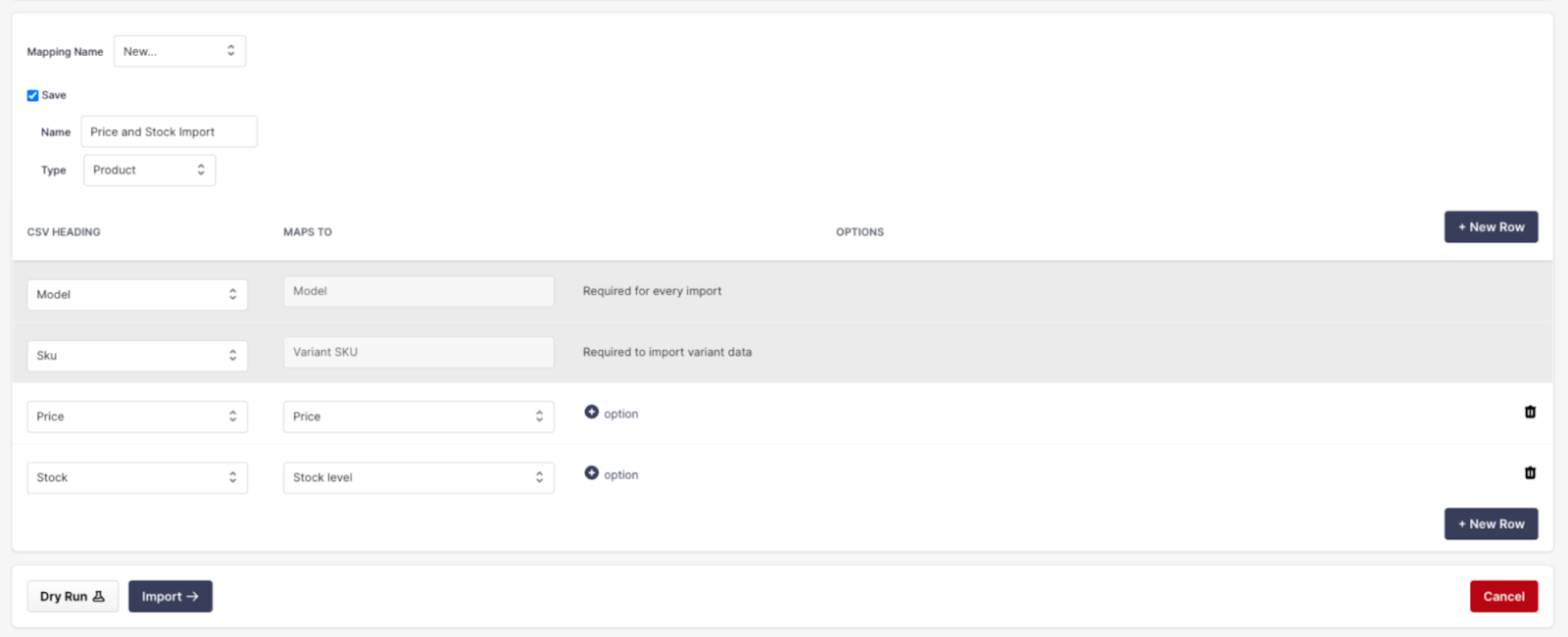The image size is (1568, 637).
Task: Expand the Model CSV heading dropdown
Action: point(136,294)
